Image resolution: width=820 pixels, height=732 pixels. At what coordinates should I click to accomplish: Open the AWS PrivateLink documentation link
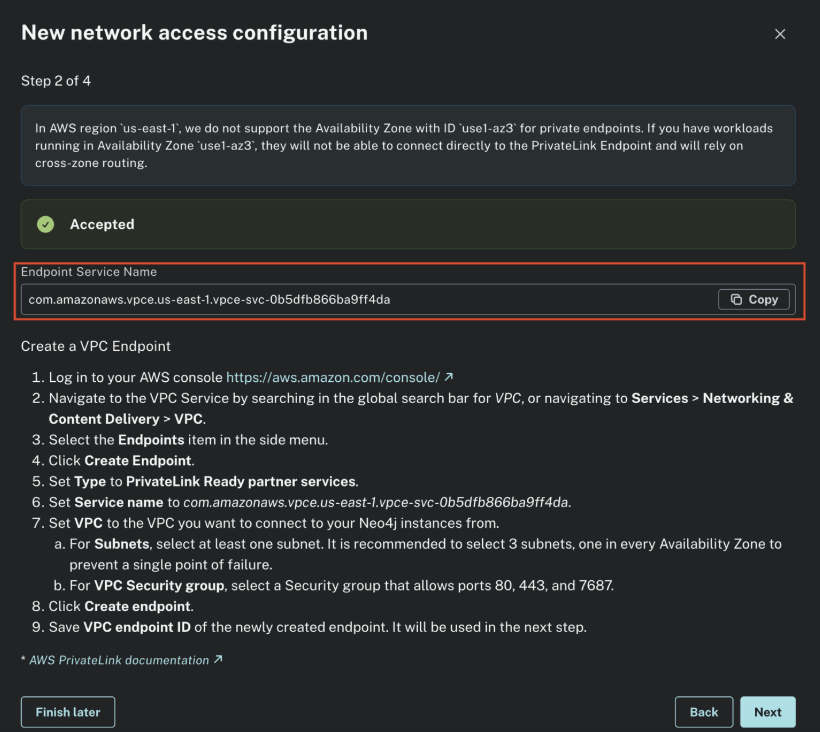point(120,660)
